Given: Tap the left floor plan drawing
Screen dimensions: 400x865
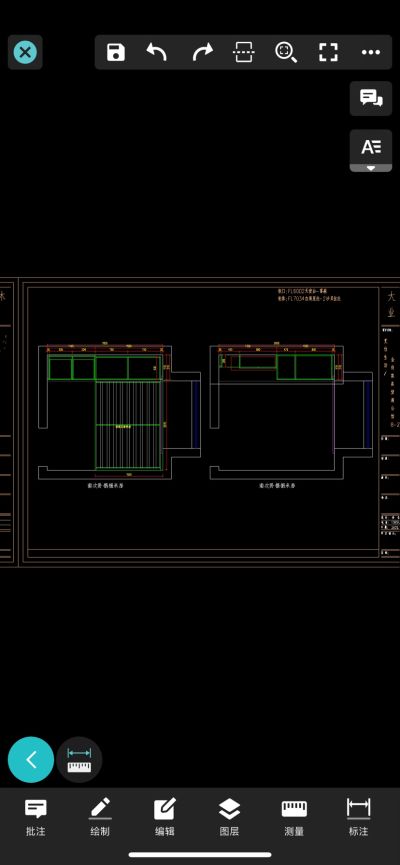Looking at the screenshot, I should coord(119,413).
